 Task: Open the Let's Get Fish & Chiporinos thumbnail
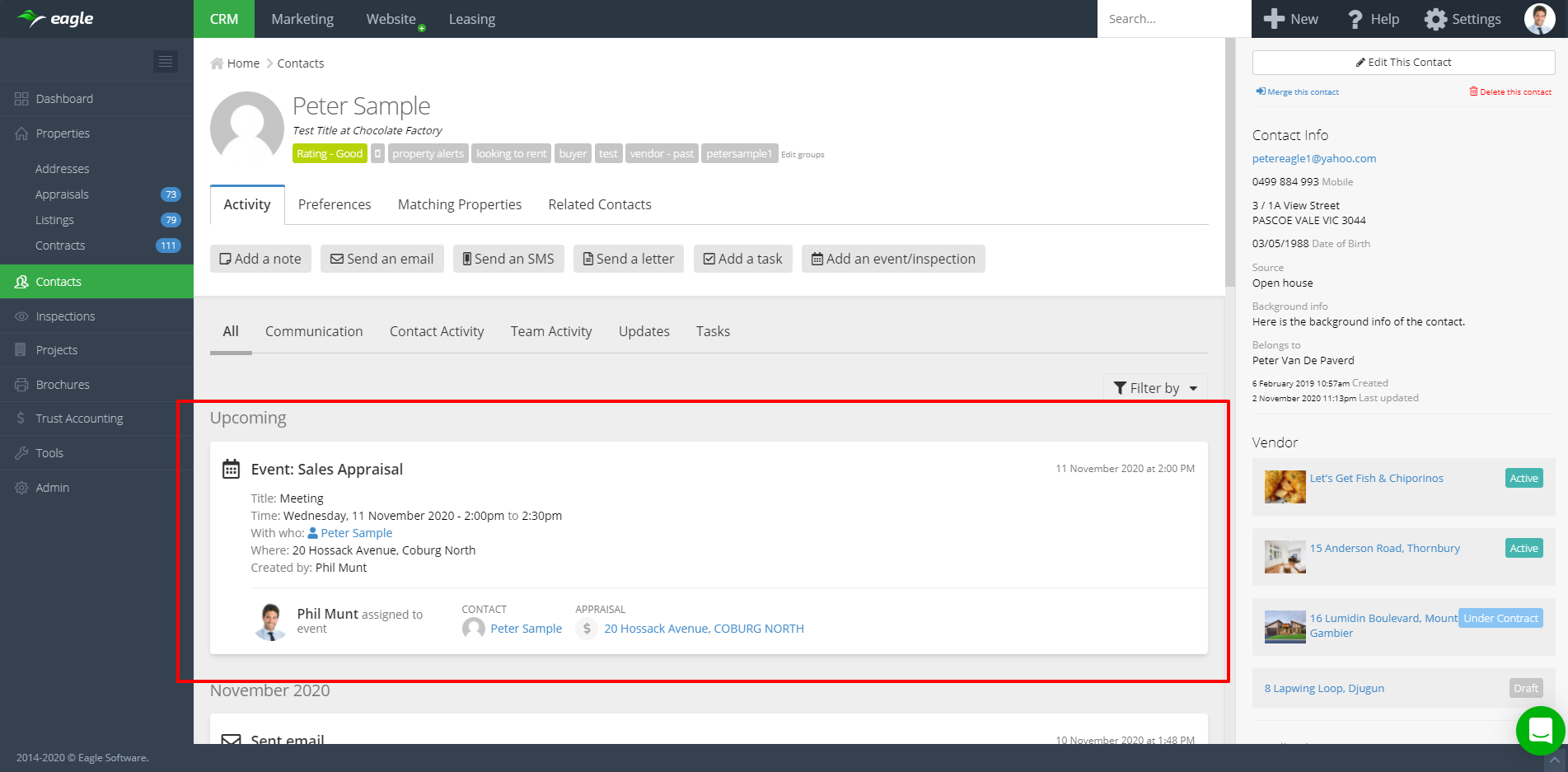(x=1285, y=487)
